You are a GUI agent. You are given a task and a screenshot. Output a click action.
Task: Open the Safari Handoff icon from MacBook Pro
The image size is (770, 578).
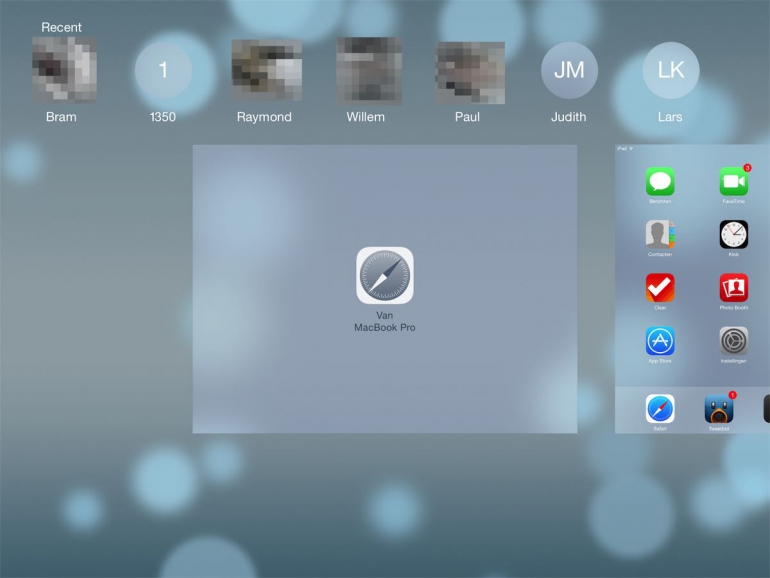(384, 276)
